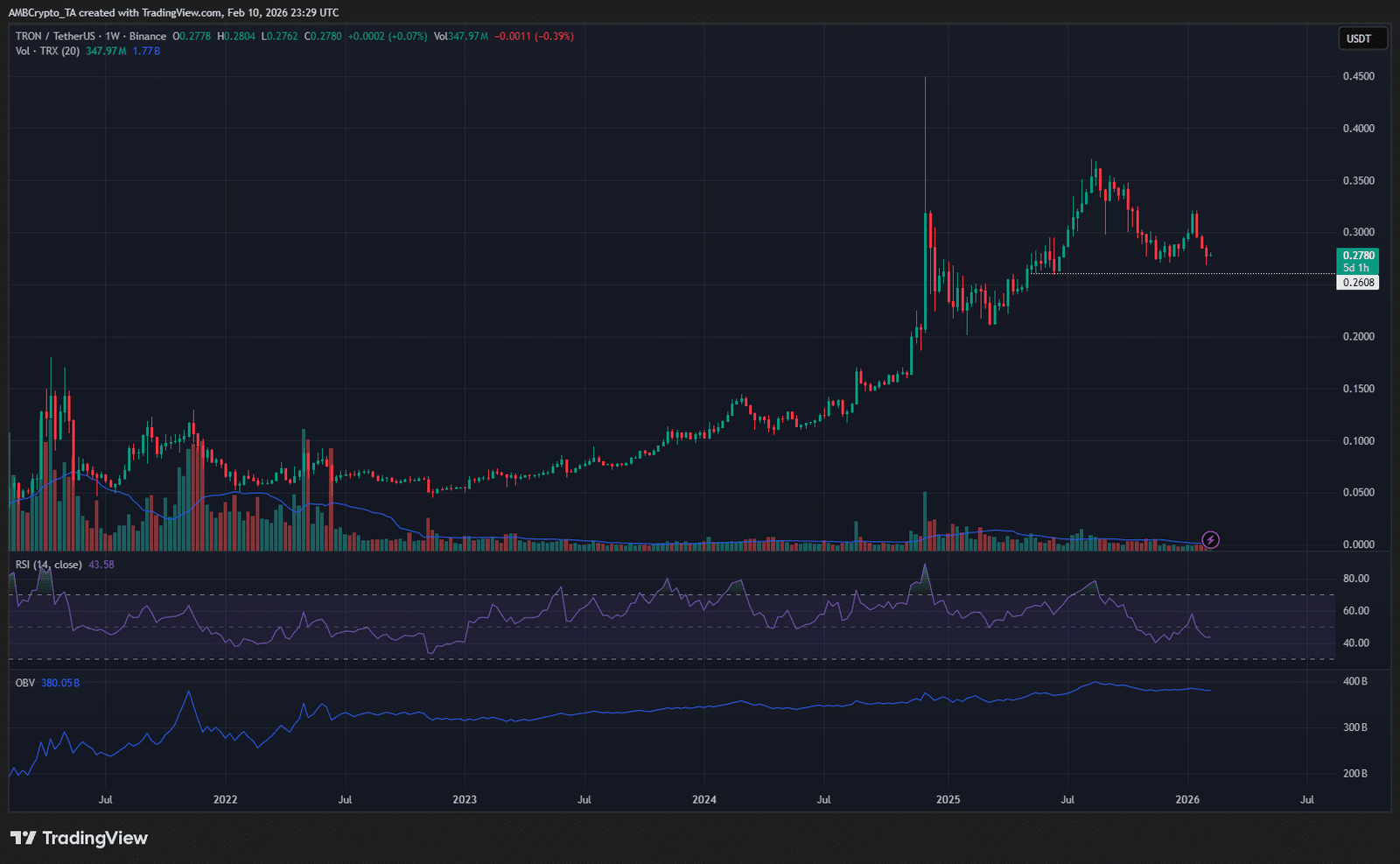Click the Binance exchange label in legend
The height and width of the screenshot is (864, 1400).
tap(148, 36)
